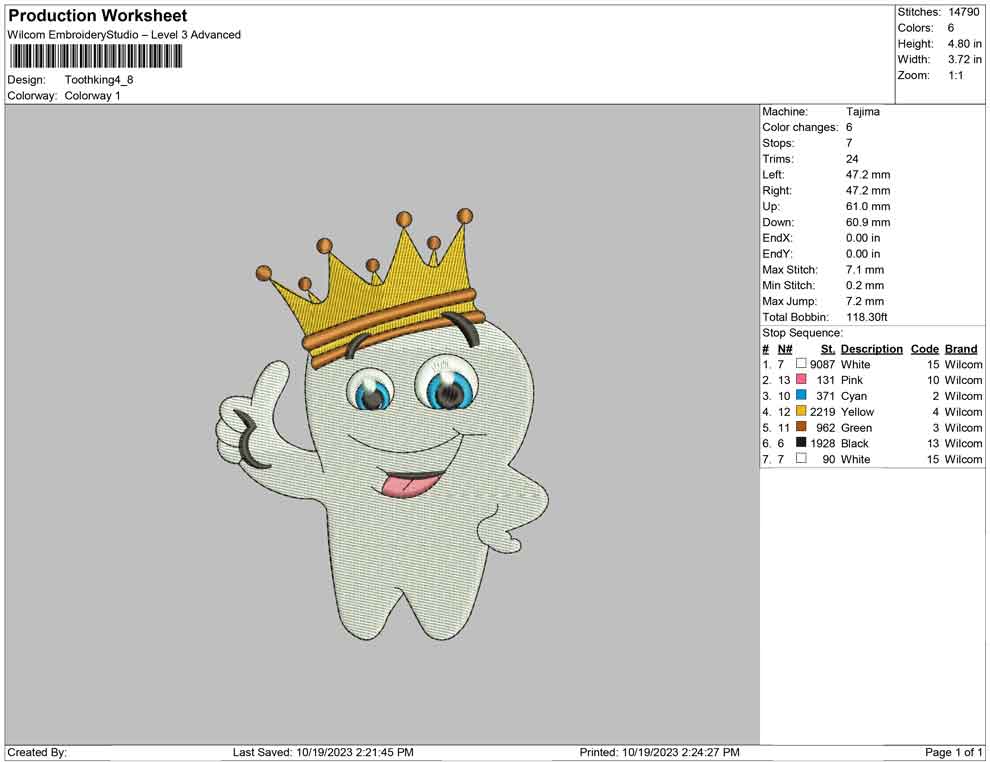Click the 'Production Worksheet' heading
This screenshot has width=990, height=762.
[x=98, y=16]
